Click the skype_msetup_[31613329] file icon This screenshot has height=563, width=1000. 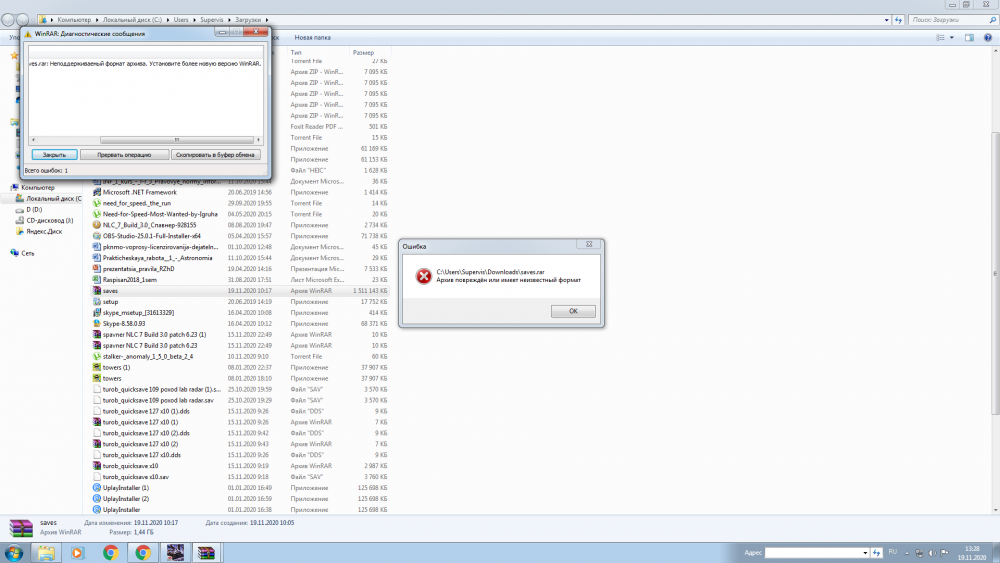pyautogui.click(x=97, y=312)
